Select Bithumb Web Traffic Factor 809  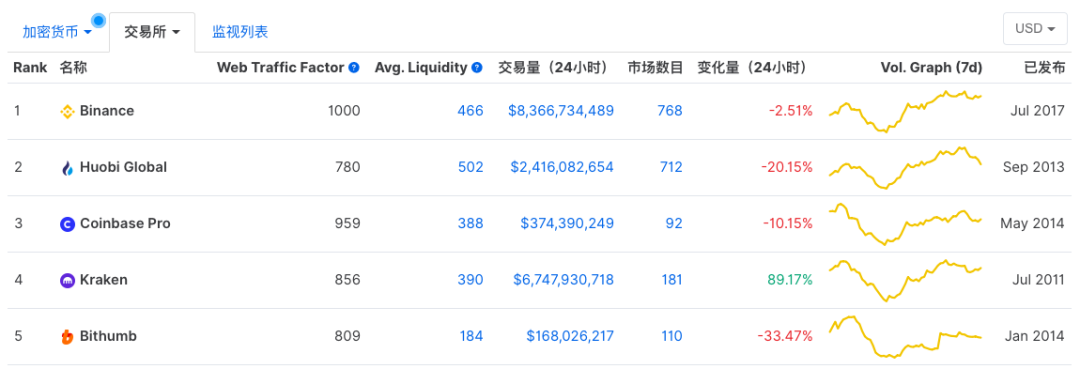click(347, 337)
